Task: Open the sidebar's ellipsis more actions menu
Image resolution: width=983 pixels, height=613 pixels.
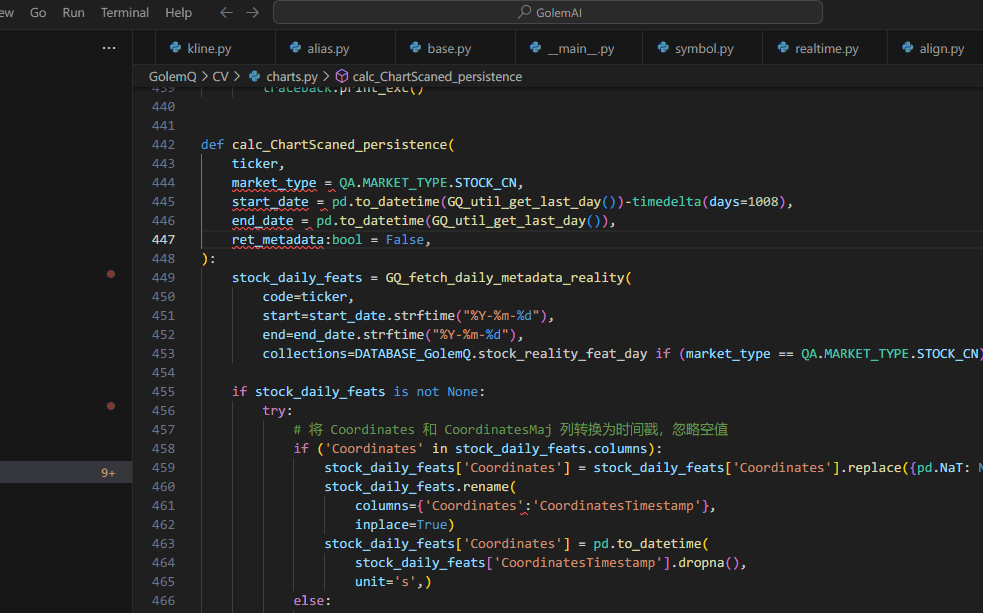Action: click(x=109, y=48)
